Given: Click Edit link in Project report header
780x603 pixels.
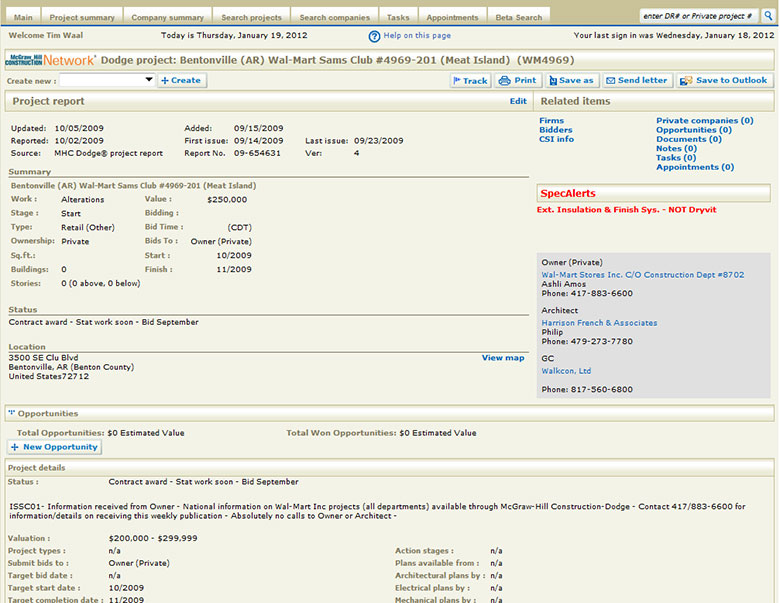Looking at the screenshot, I should tap(518, 101).
